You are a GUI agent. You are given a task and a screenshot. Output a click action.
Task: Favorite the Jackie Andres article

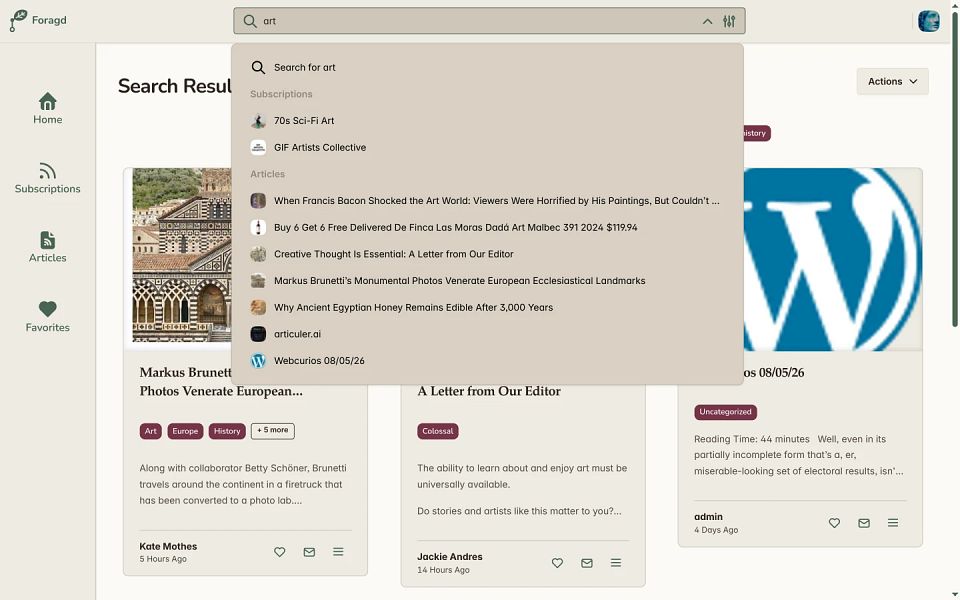tap(557, 563)
